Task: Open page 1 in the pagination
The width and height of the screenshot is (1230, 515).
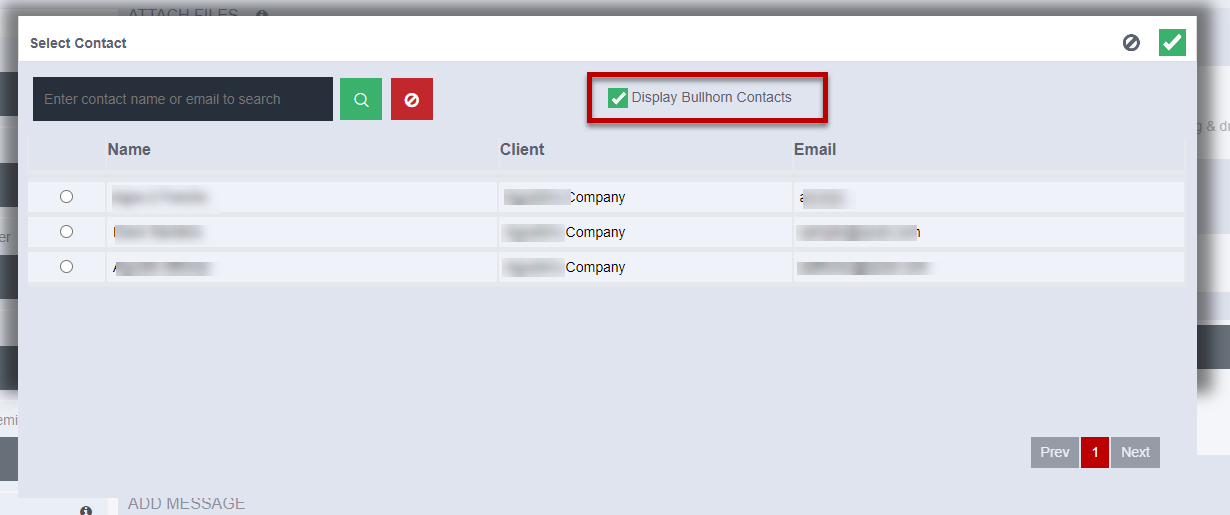Action: [1095, 452]
